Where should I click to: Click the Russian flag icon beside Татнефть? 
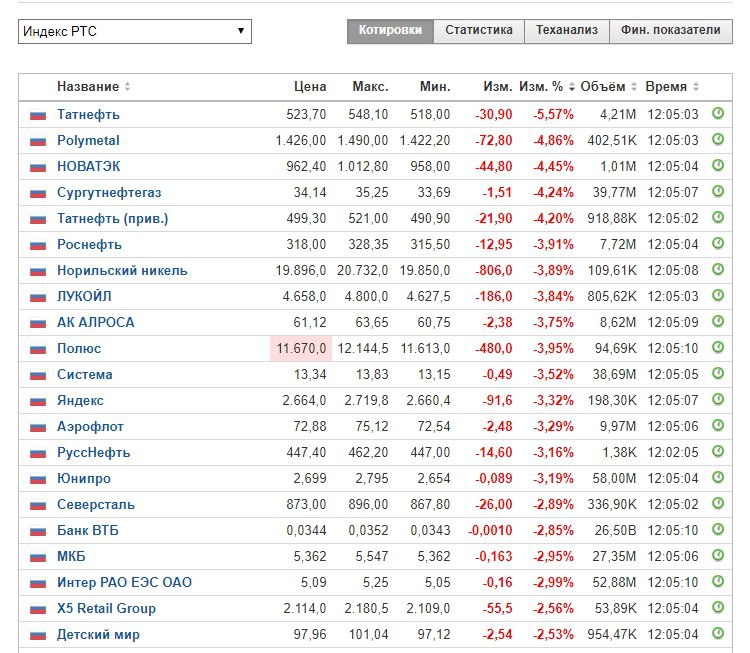(x=38, y=115)
